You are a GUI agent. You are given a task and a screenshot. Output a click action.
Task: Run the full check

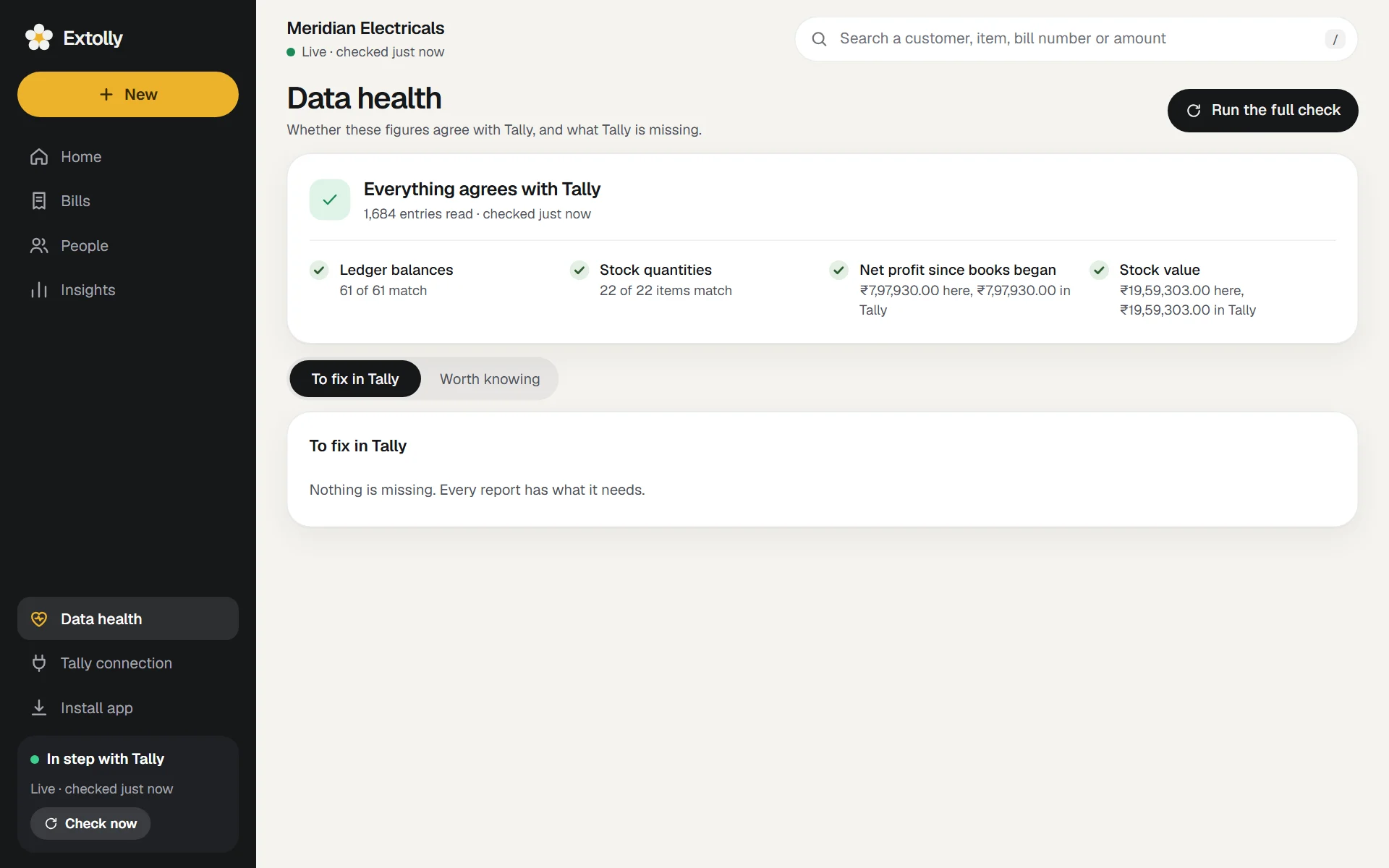1262,111
